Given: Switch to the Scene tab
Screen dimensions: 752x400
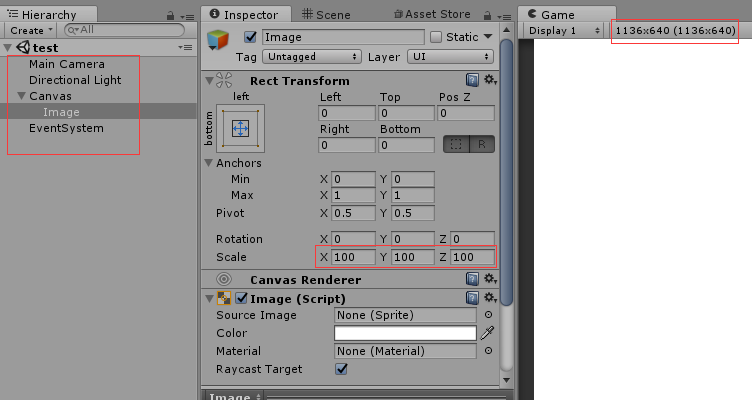Looking at the screenshot, I should pyautogui.click(x=326, y=15).
